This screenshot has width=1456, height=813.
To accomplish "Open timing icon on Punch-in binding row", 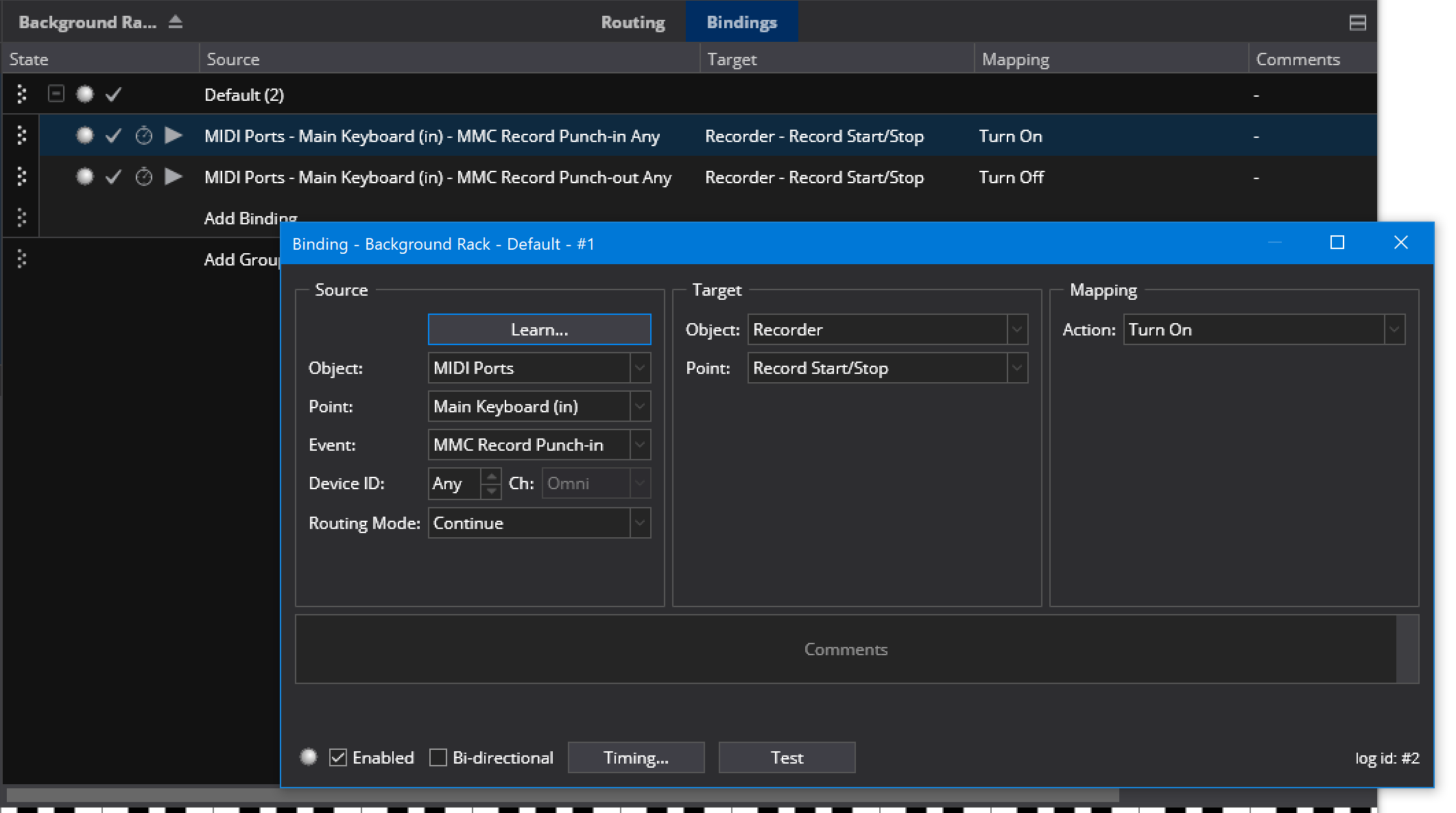I will pos(144,136).
